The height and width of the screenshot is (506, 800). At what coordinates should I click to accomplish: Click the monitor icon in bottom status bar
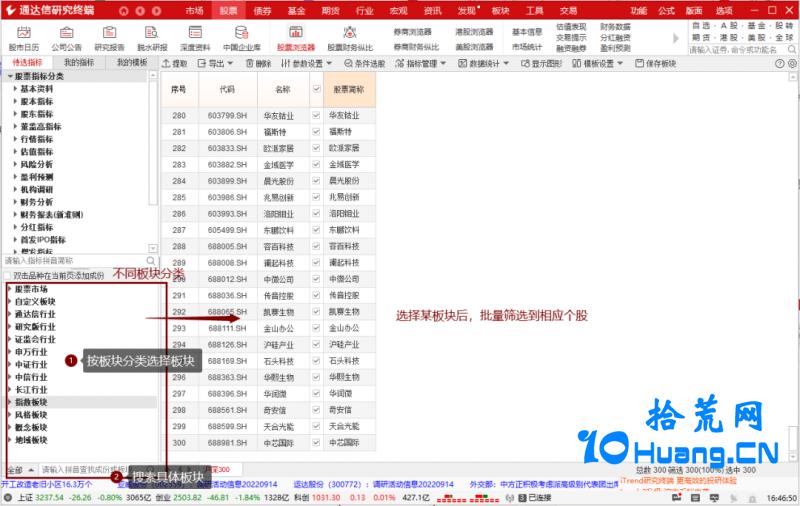point(714,497)
